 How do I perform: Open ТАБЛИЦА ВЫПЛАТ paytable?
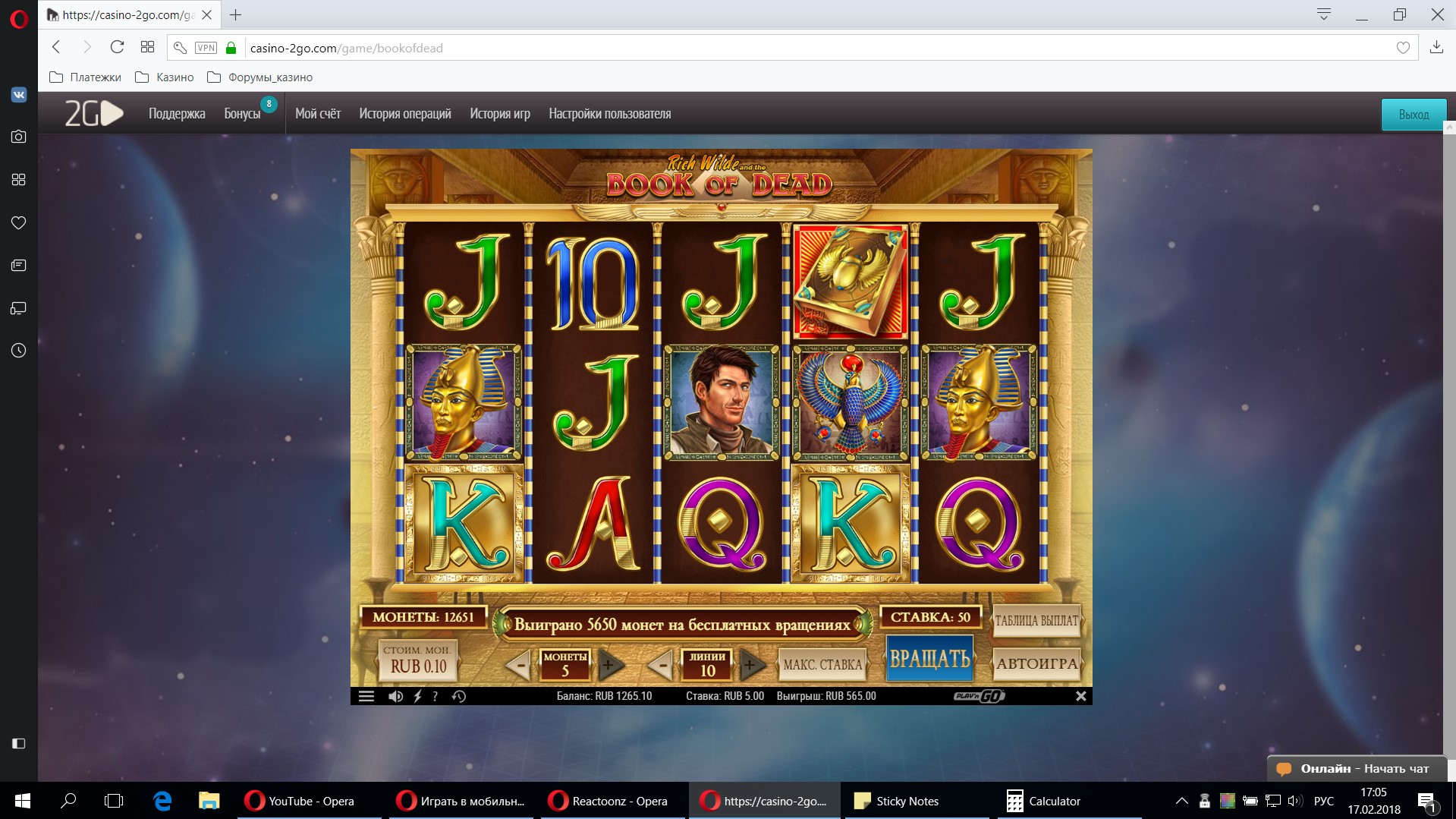click(x=1036, y=620)
